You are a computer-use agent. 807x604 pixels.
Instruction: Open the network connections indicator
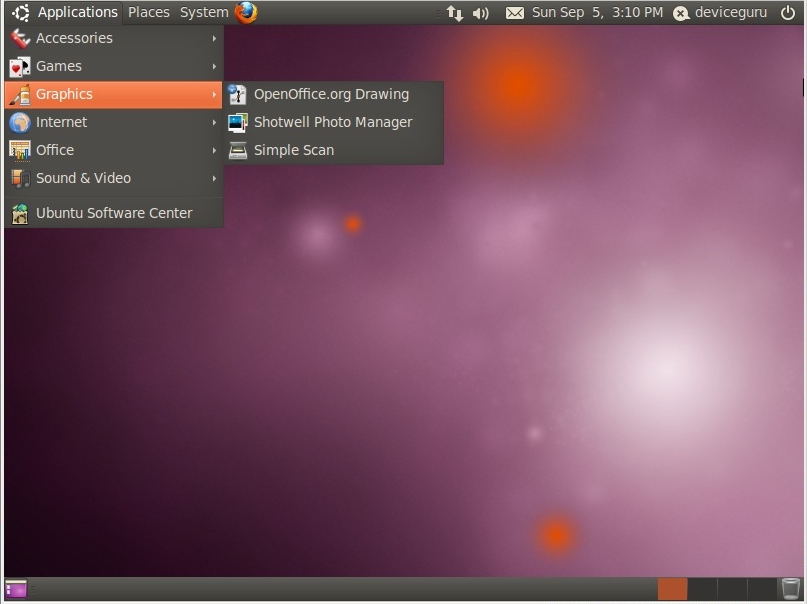tap(454, 13)
